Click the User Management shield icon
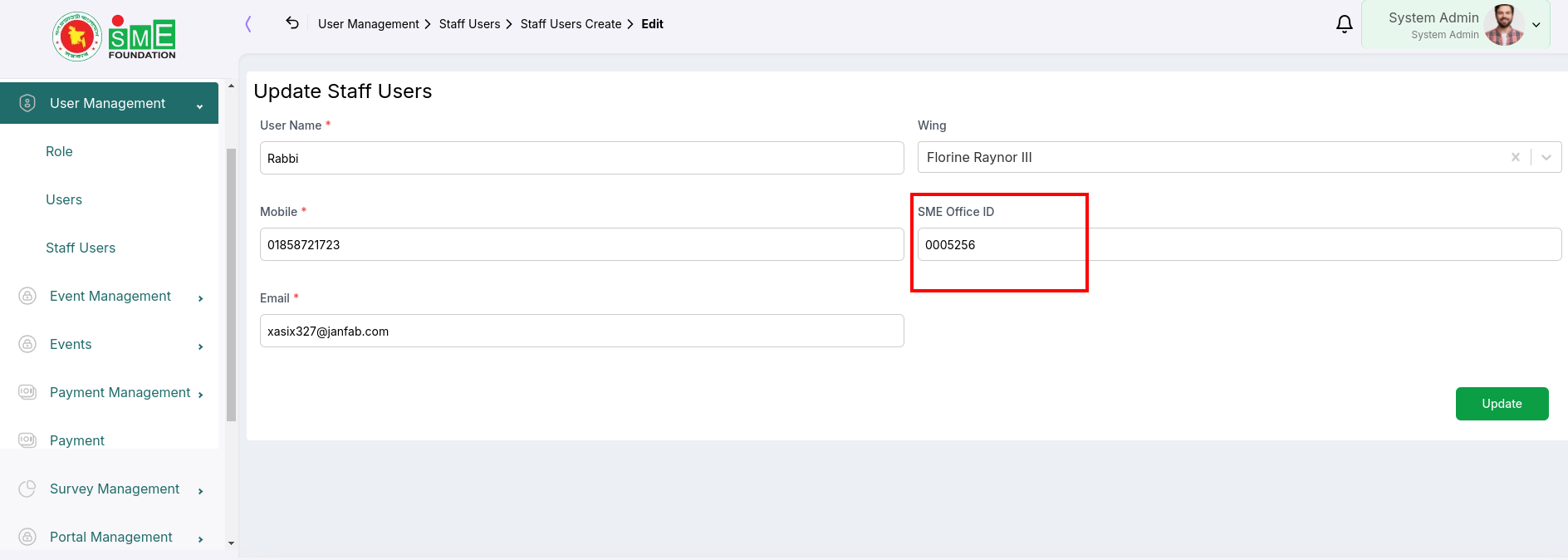The height and width of the screenshot is (560, 1568). coord(27,103)
